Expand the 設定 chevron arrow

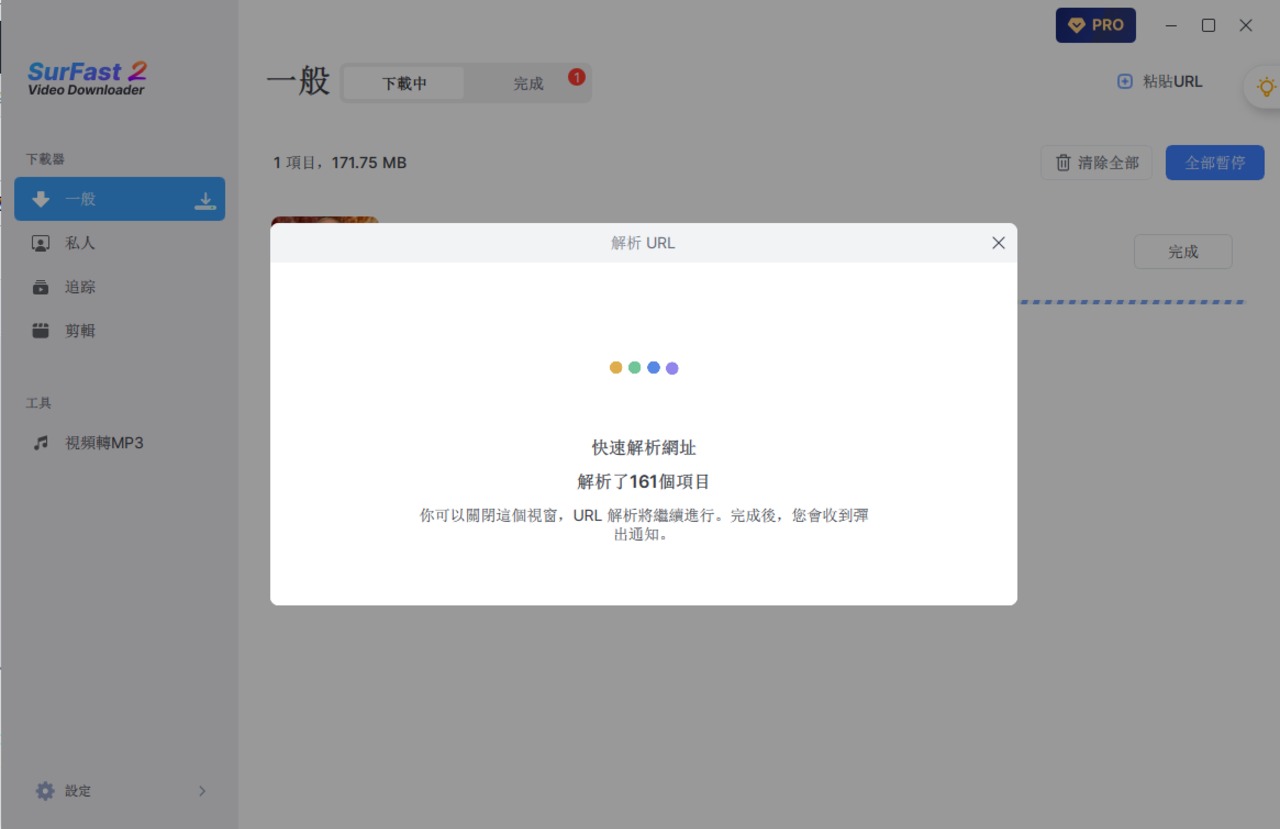point(202,791)
